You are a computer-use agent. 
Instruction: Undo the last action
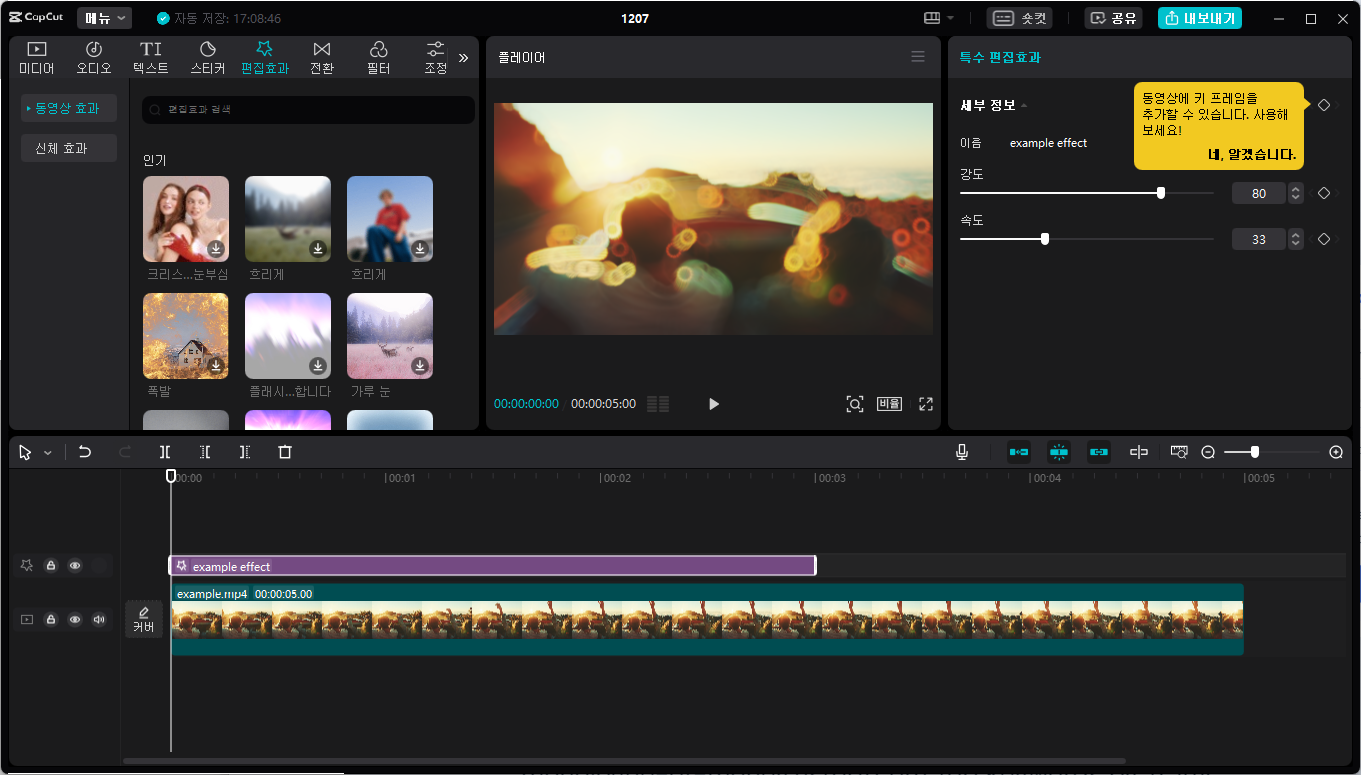tap(85, 452)
